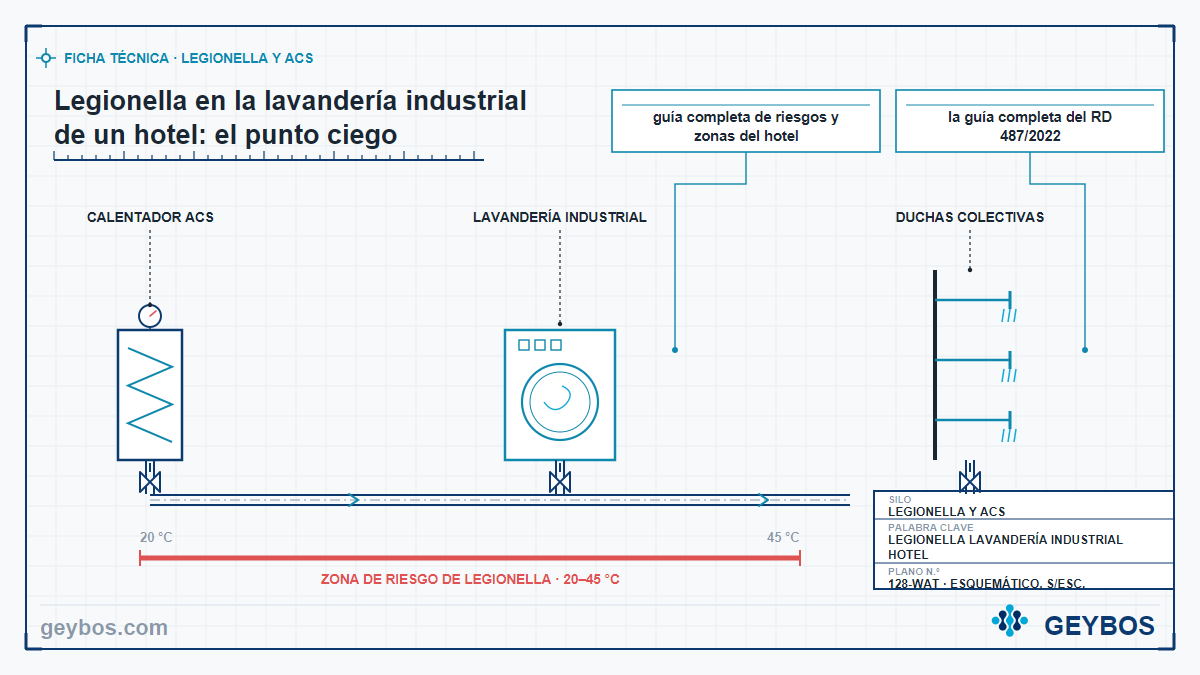1200x675 pixels.
Task: Click the title 'Legionella en la lavandería industrial'
Action: pos(290,101)
